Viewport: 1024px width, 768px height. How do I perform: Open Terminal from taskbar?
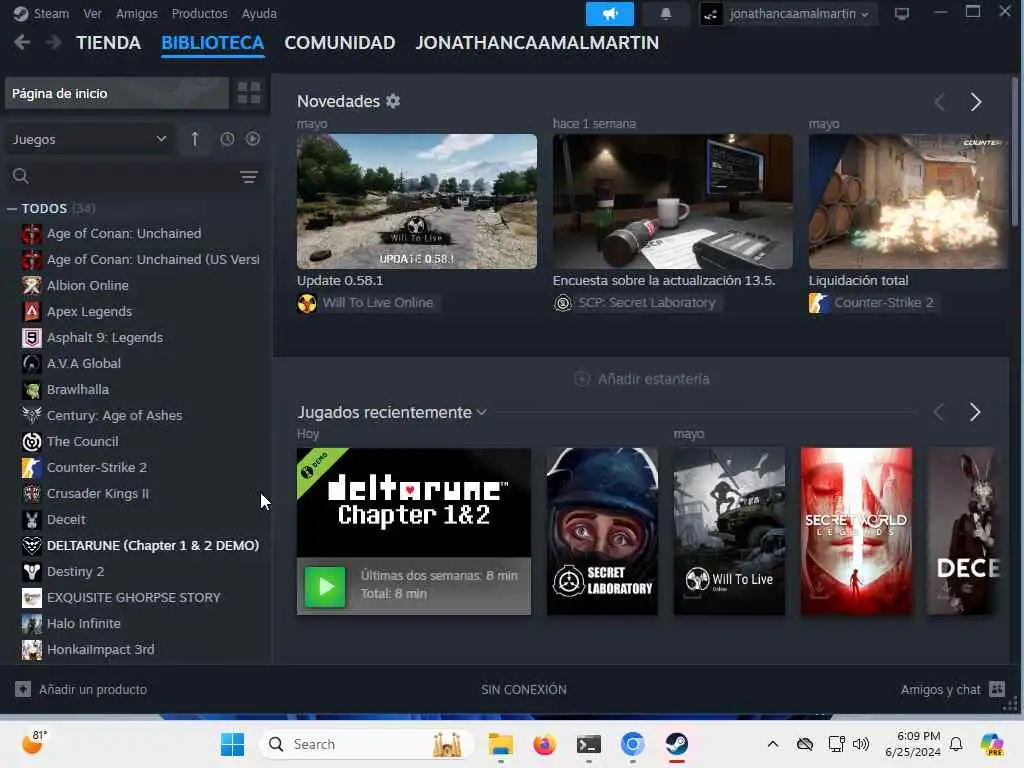[x=588, y=744]
